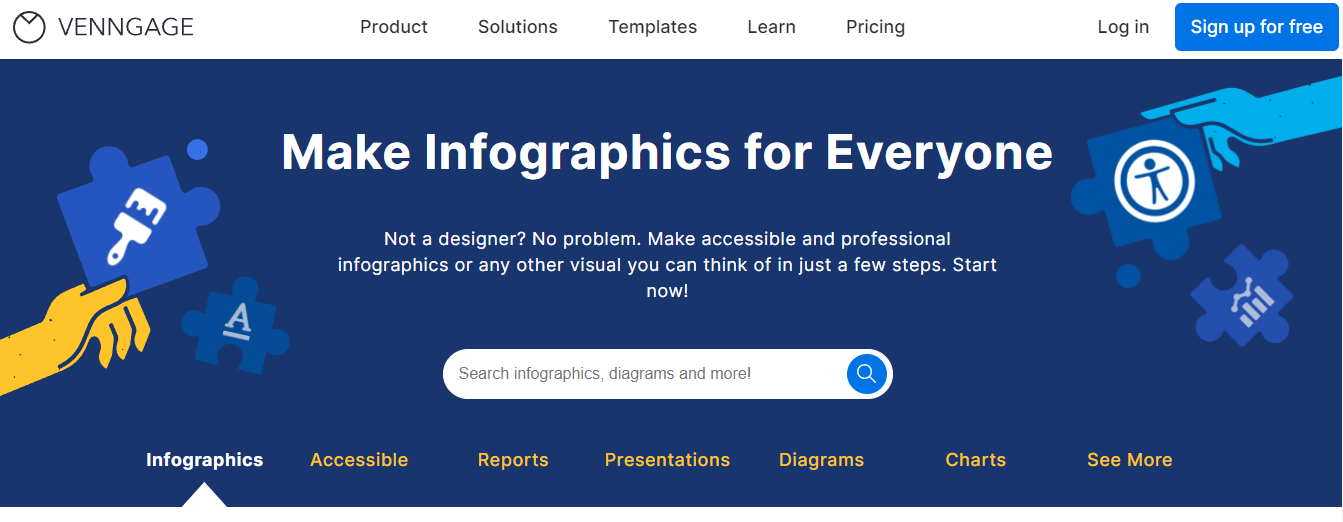Image resolution: width=1343 pixels, height=522 pixels.
Task: Click Sign up for free button
Action: pos(1257,27)
